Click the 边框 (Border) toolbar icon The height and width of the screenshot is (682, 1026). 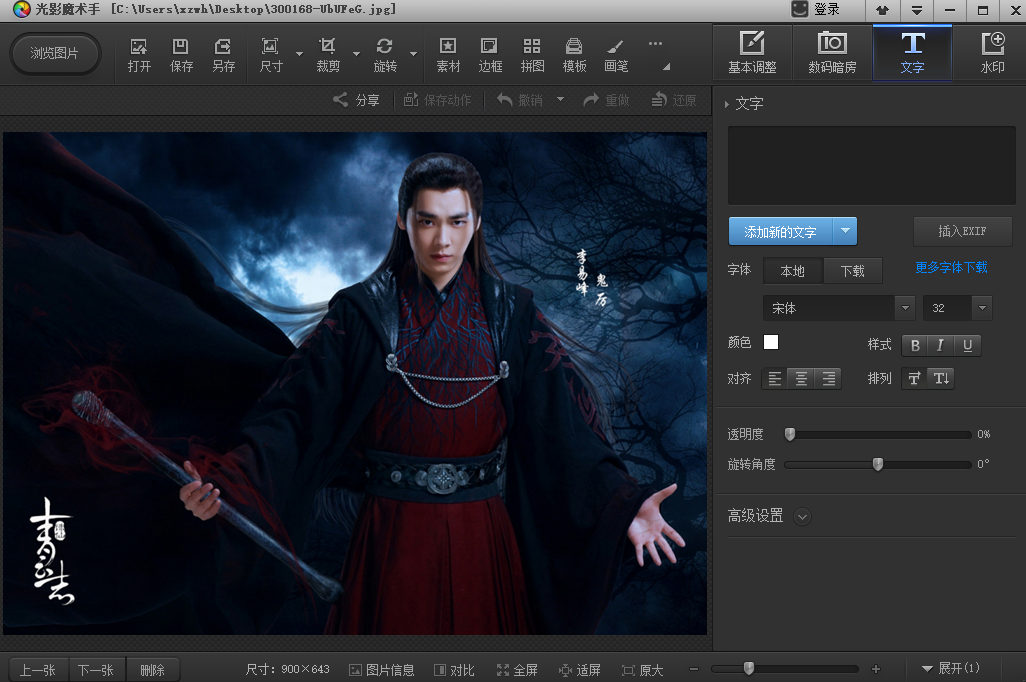pyautogui.click(x=490, y=54)
